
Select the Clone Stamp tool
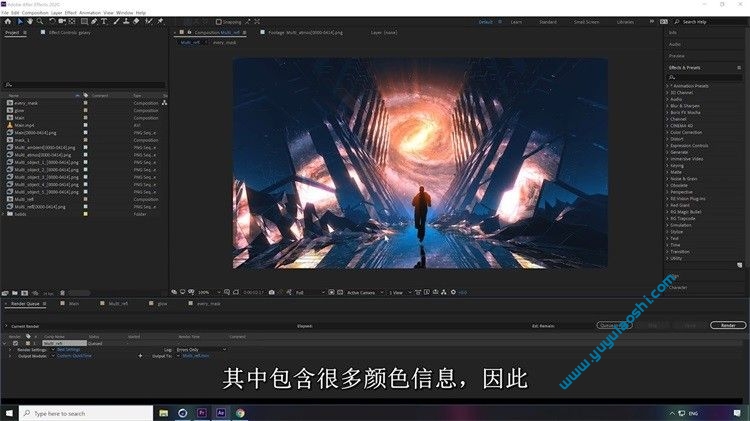click(126, 22)
